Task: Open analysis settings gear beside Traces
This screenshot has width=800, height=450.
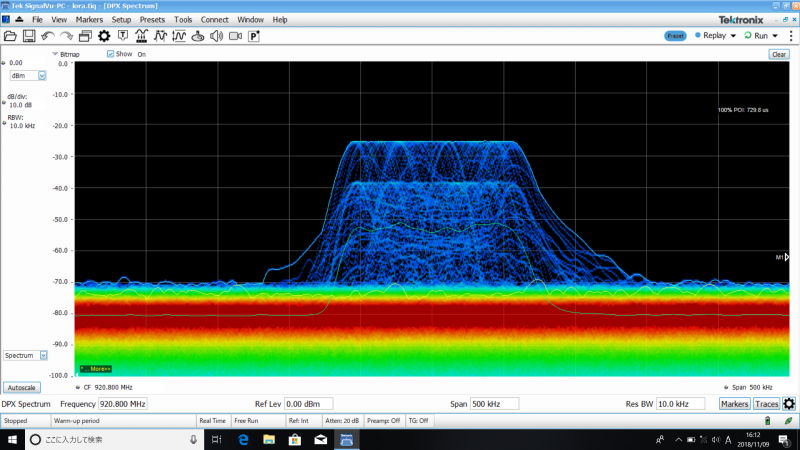Action: (x=789, y=404)
